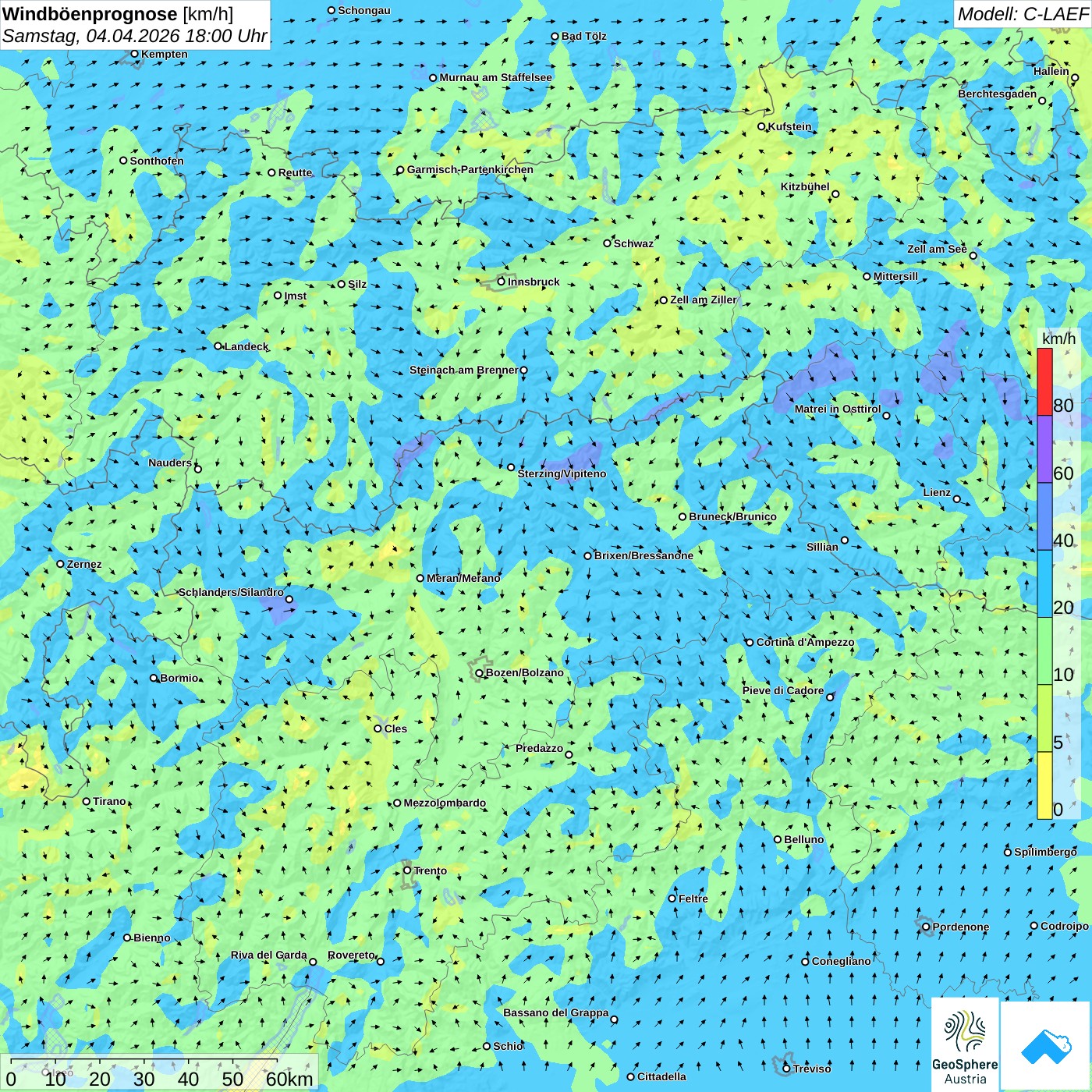Click the Brixen/Bressanone label

pos(643,555)
